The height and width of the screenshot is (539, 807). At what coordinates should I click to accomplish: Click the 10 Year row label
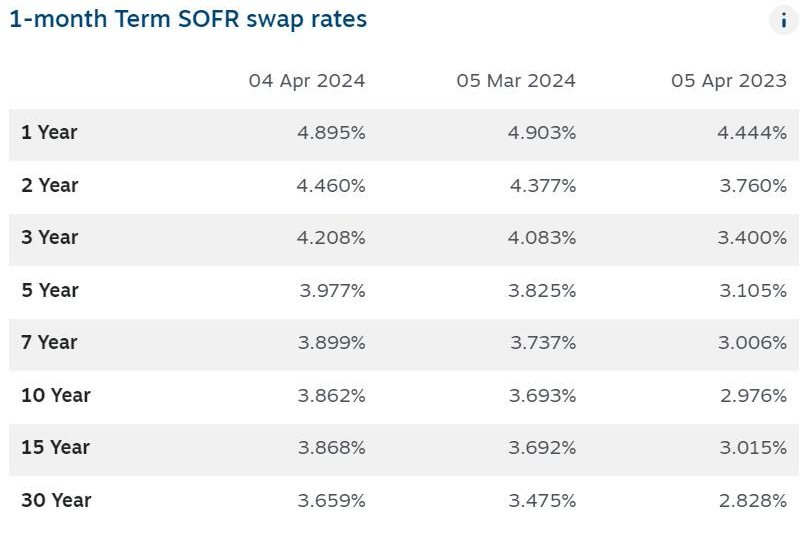(55, 395)
